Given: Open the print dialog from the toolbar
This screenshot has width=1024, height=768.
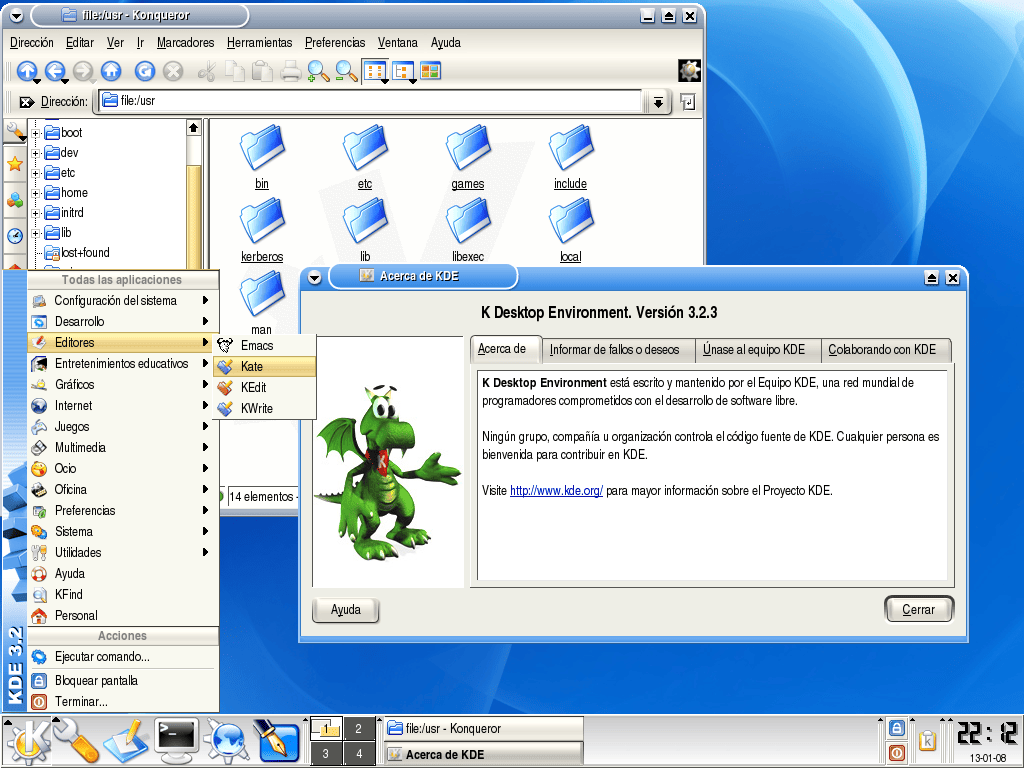Looking at the screenshot, I should coord(290,71).
